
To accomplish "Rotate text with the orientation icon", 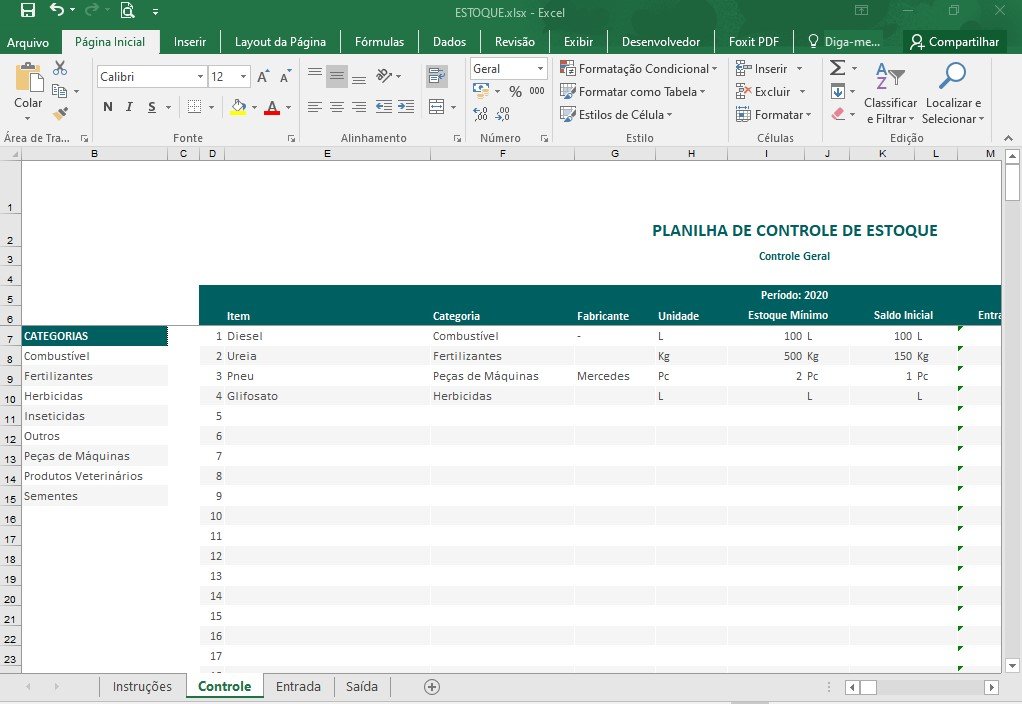I will pyautogui.click(x=384, y=76).
